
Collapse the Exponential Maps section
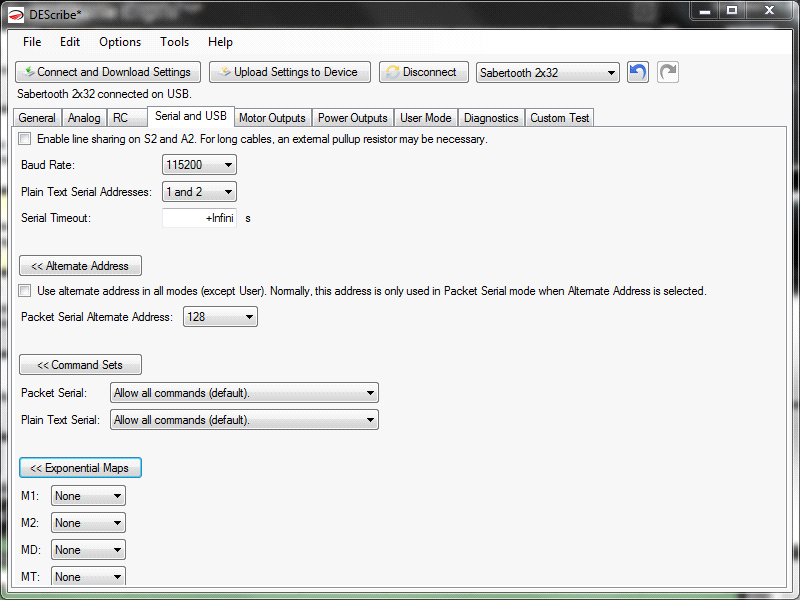pyautogui.click(x=81, y=468)
